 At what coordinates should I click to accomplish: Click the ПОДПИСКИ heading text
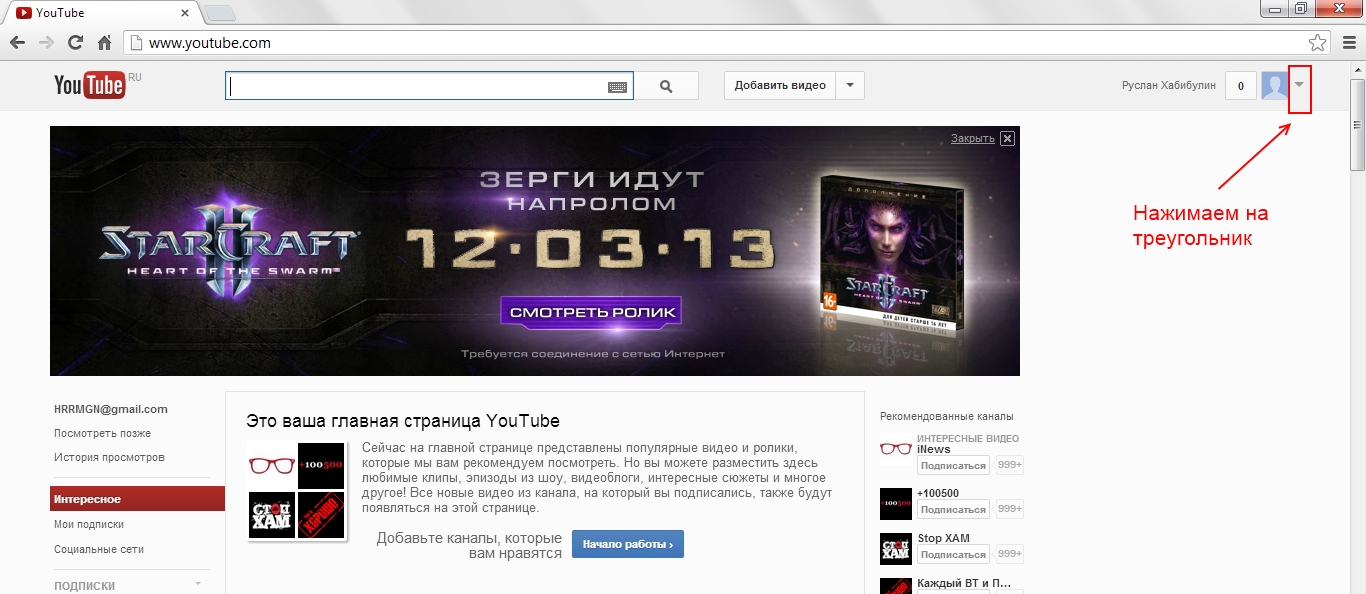[x=85, y=586]
